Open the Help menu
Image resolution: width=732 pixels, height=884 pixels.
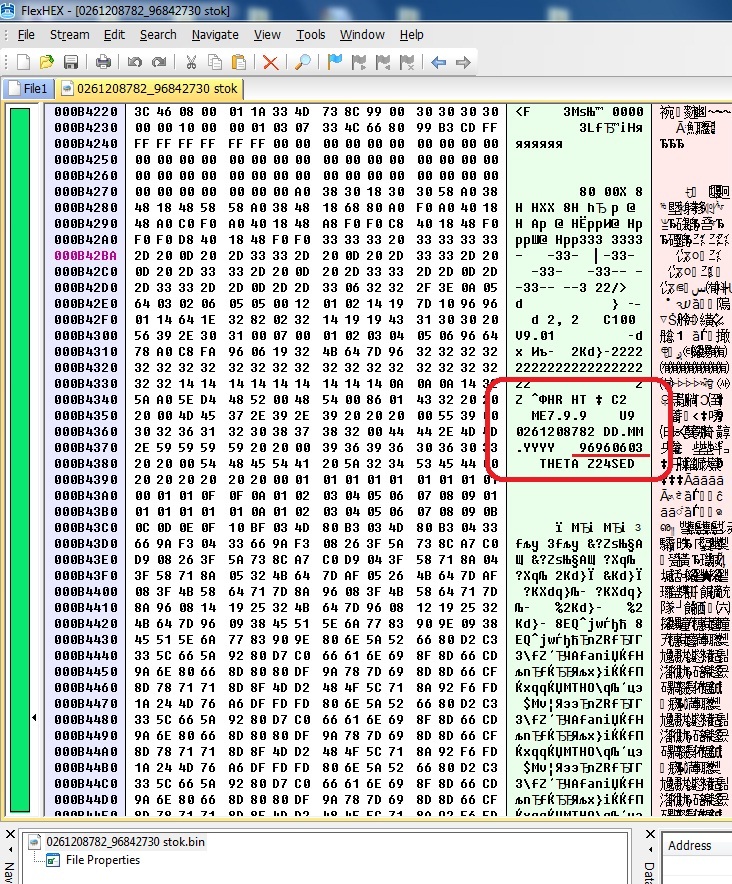coord(412,34)
